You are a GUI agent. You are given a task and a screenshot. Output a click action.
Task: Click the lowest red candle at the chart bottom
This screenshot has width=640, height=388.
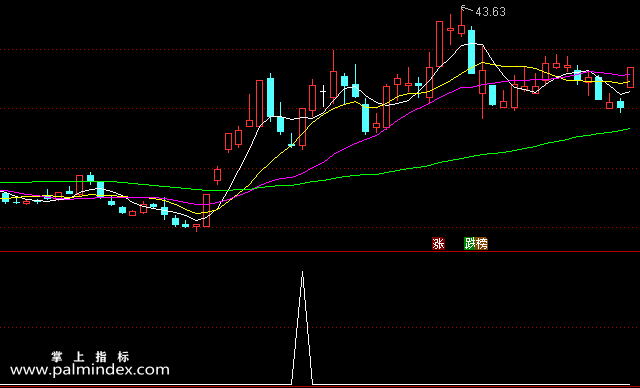pos(196,226)
